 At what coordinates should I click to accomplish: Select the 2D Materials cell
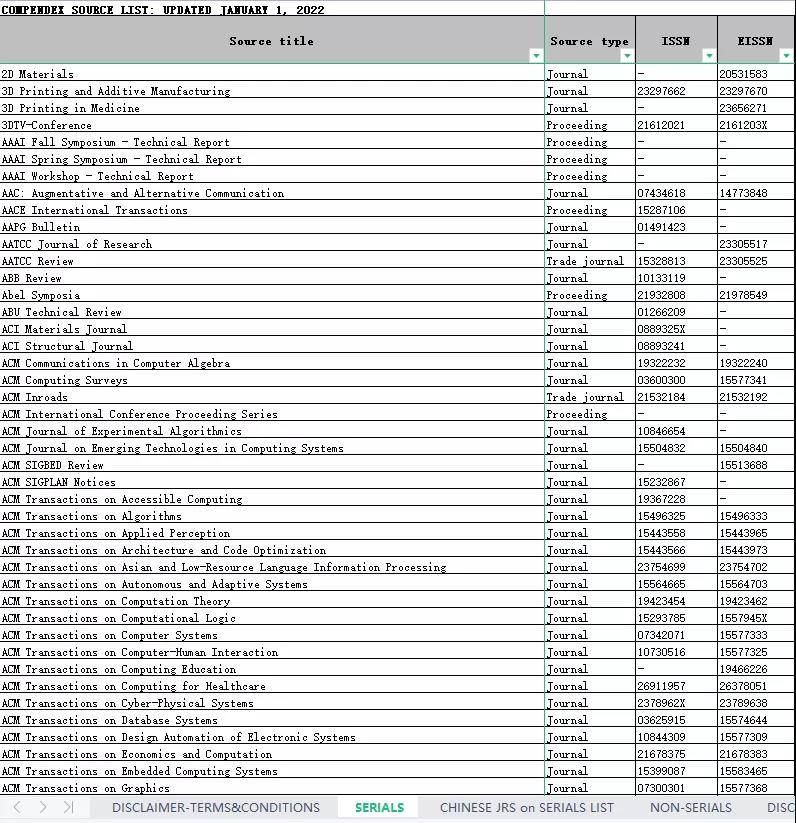(272, 74)
